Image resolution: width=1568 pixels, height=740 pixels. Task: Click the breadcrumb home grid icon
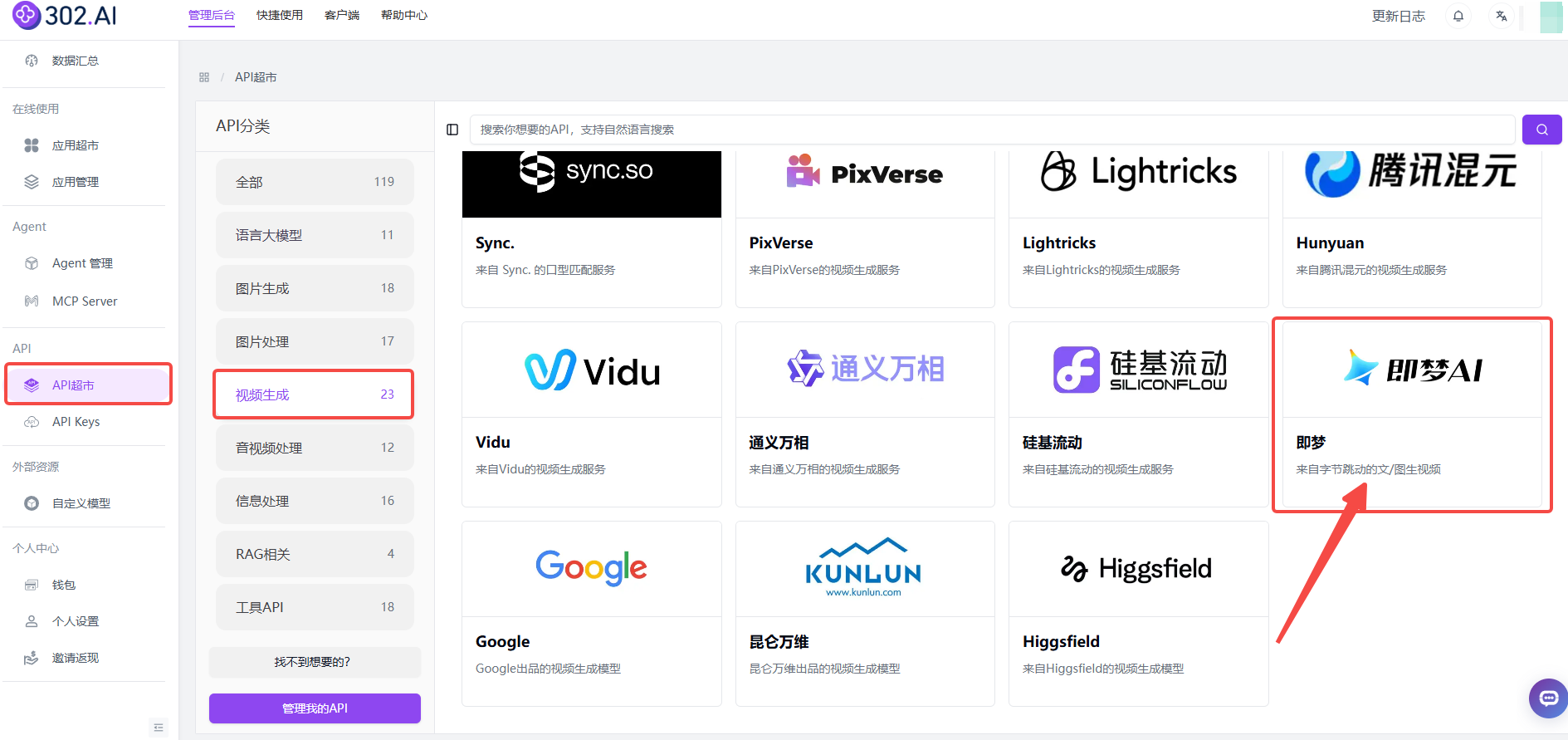pos(204,77)
